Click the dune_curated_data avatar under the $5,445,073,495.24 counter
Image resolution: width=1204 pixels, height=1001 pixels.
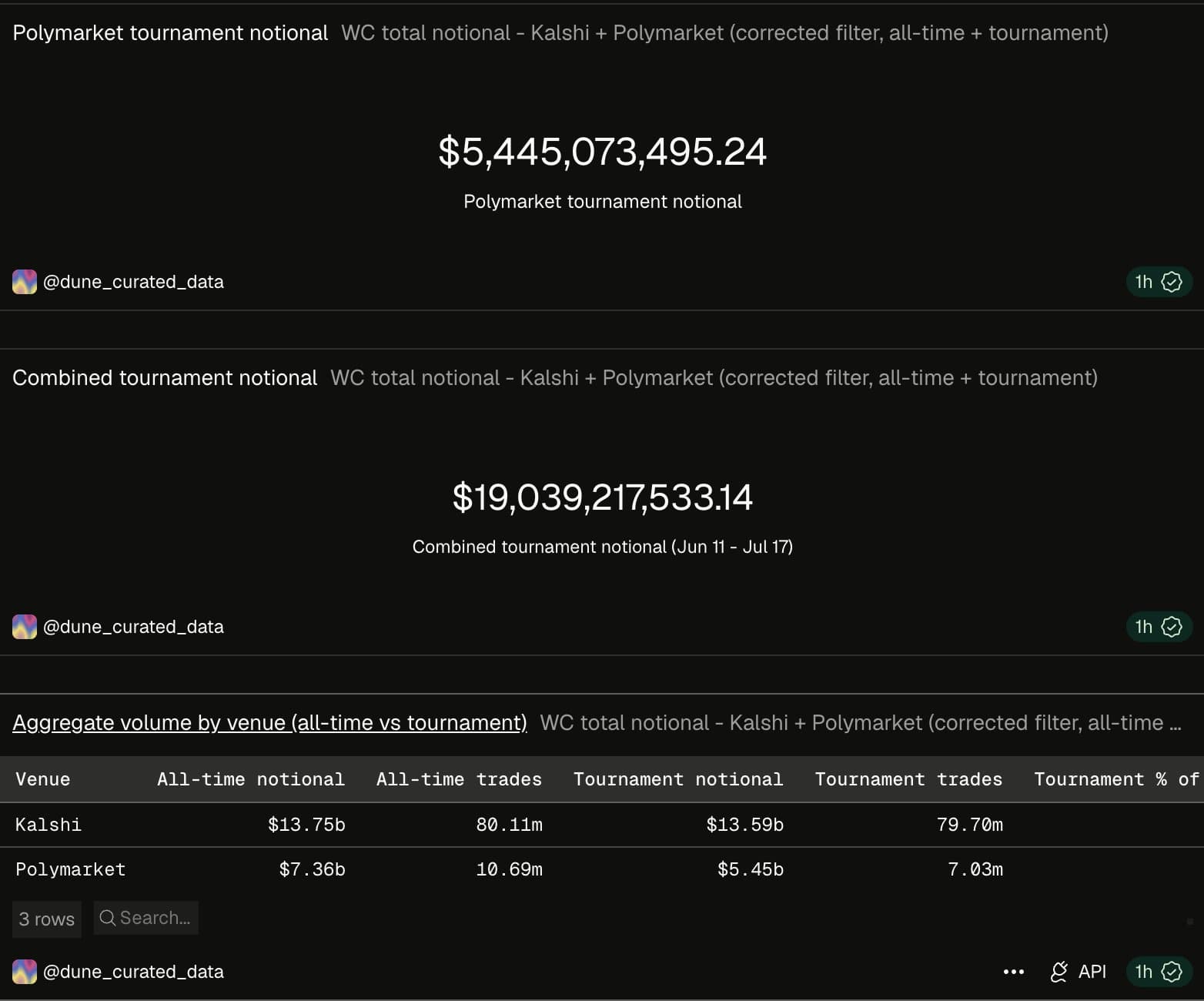[x=25, y=282]
